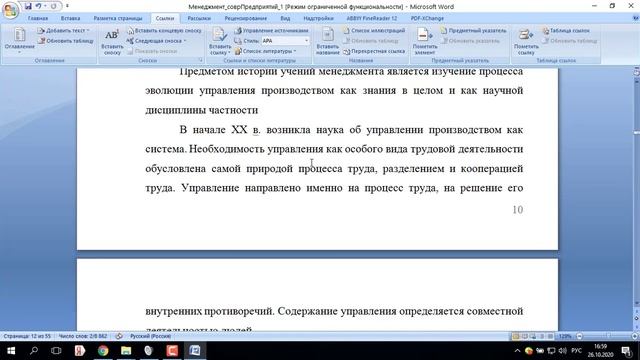This screenshot has height=360, width=640.
Task: Click the zoom out minus button
Action: point(579,336)
